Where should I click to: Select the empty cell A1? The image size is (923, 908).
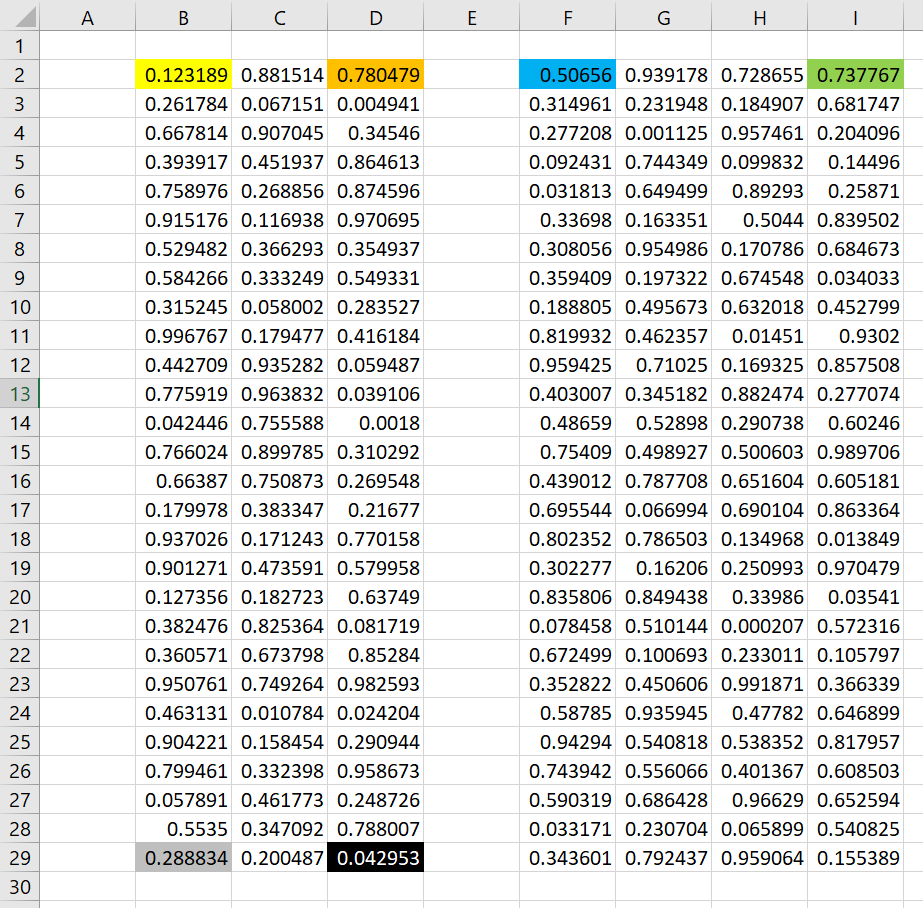coord(87,46)
